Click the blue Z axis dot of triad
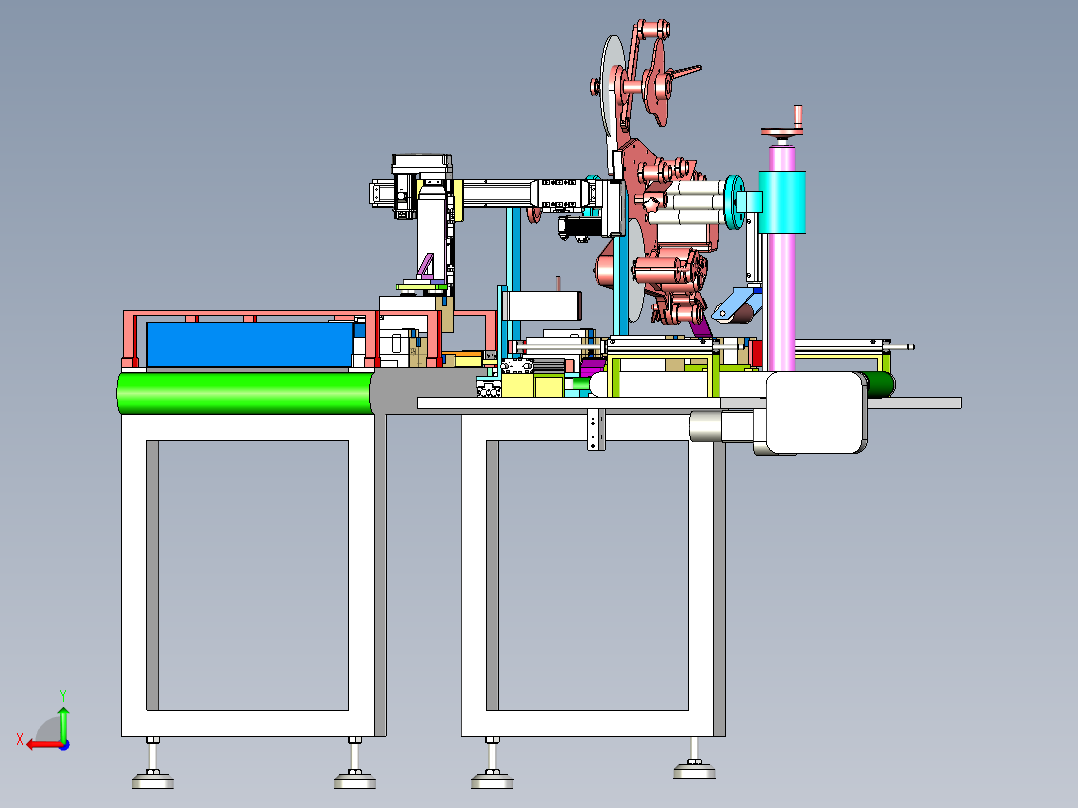1078x808 pixels. tap(64, 745)
